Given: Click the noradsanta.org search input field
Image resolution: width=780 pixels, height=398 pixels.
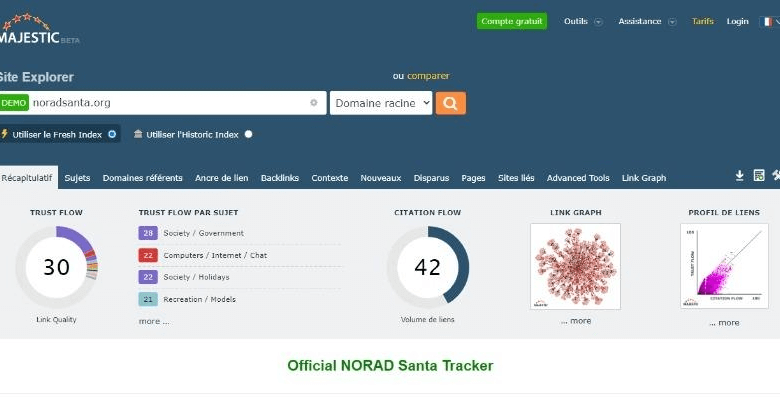Looking at the screenshot, I should coord(169,103).
